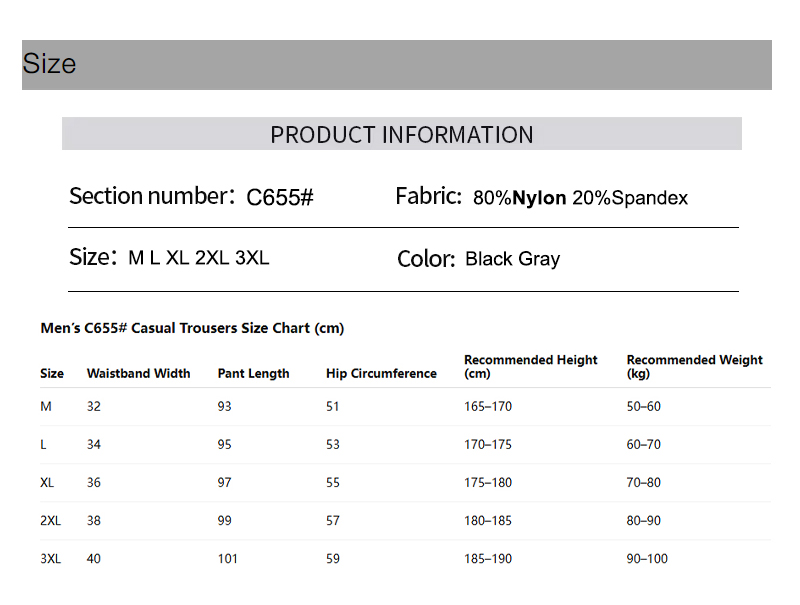800x605 pixels.
Task: Select the 90–100 recommended weight cell
Action: pos(647,559)
